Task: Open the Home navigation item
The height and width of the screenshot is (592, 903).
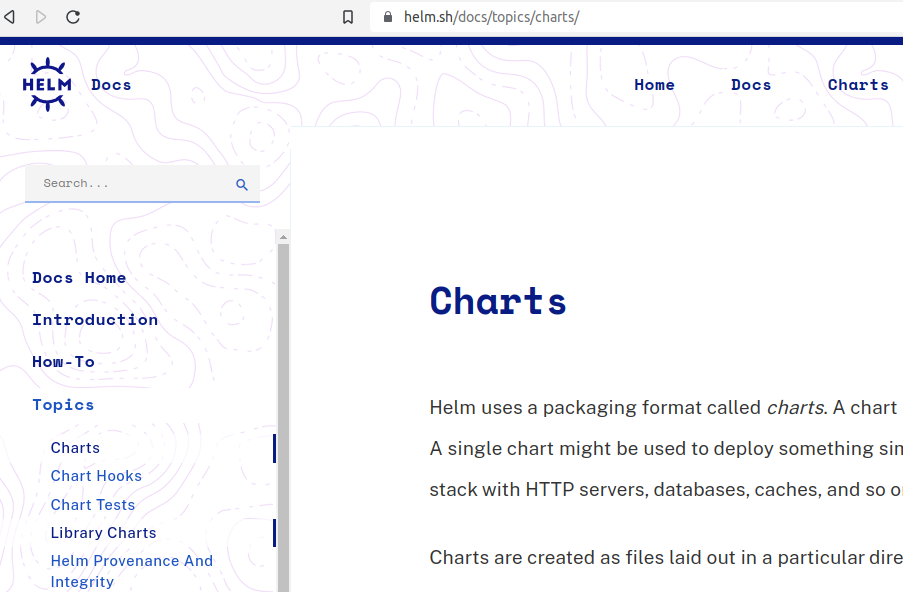Action: [654, 85]
